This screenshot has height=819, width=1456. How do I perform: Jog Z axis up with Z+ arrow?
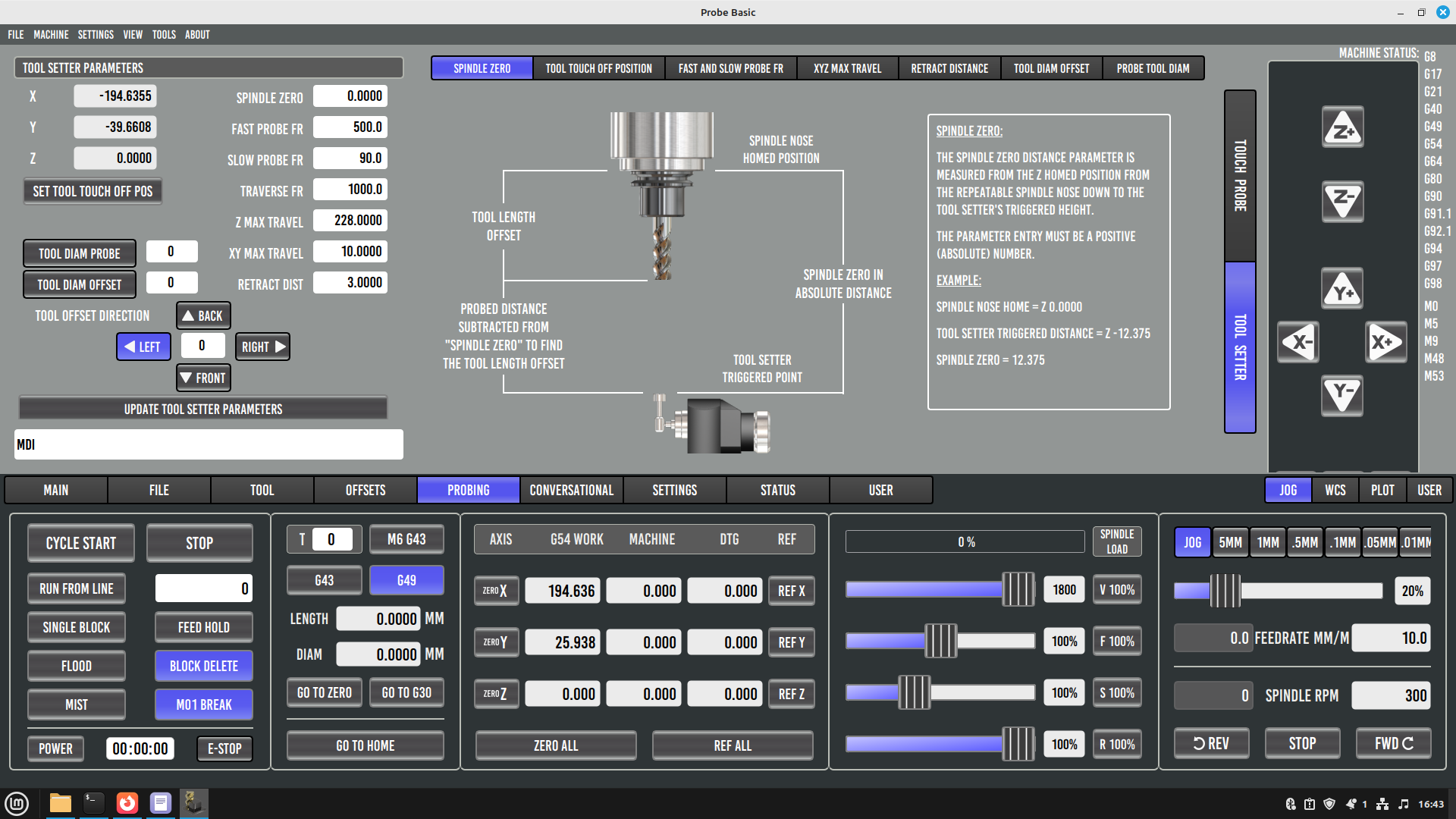click(1342, 127)
